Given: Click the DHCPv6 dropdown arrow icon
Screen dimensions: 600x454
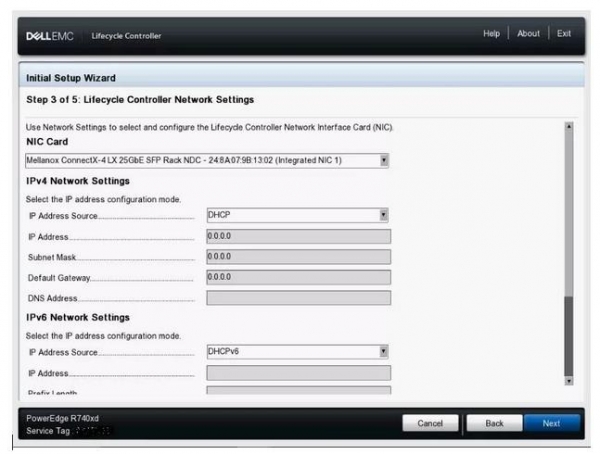Looking at the screenshot, I should pos(384,351).
